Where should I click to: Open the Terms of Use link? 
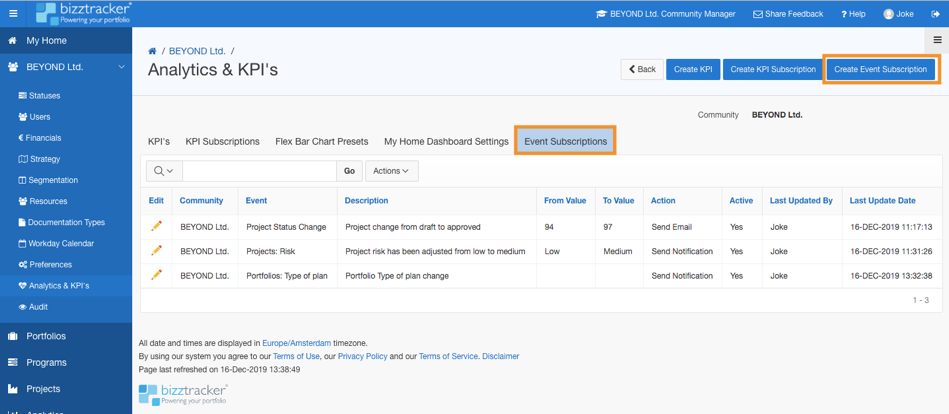296,356
